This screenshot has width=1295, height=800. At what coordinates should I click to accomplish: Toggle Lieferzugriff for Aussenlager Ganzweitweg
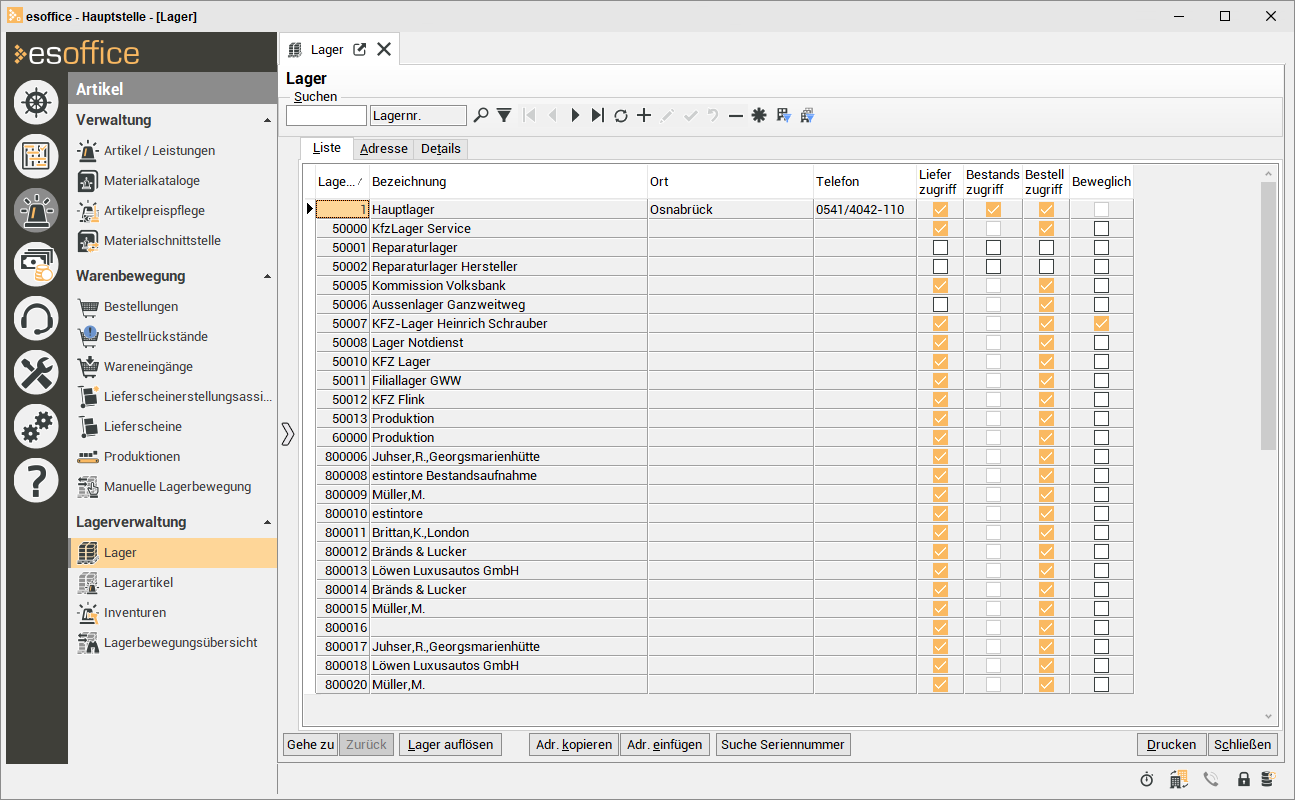[940, 305]
